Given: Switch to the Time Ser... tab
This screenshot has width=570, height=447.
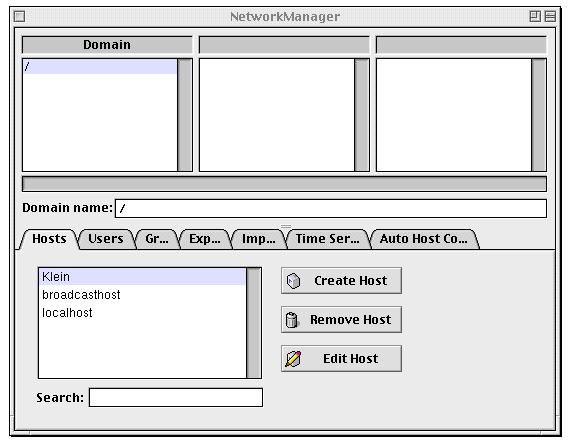Looking at the screenshot, I should 328,239.
